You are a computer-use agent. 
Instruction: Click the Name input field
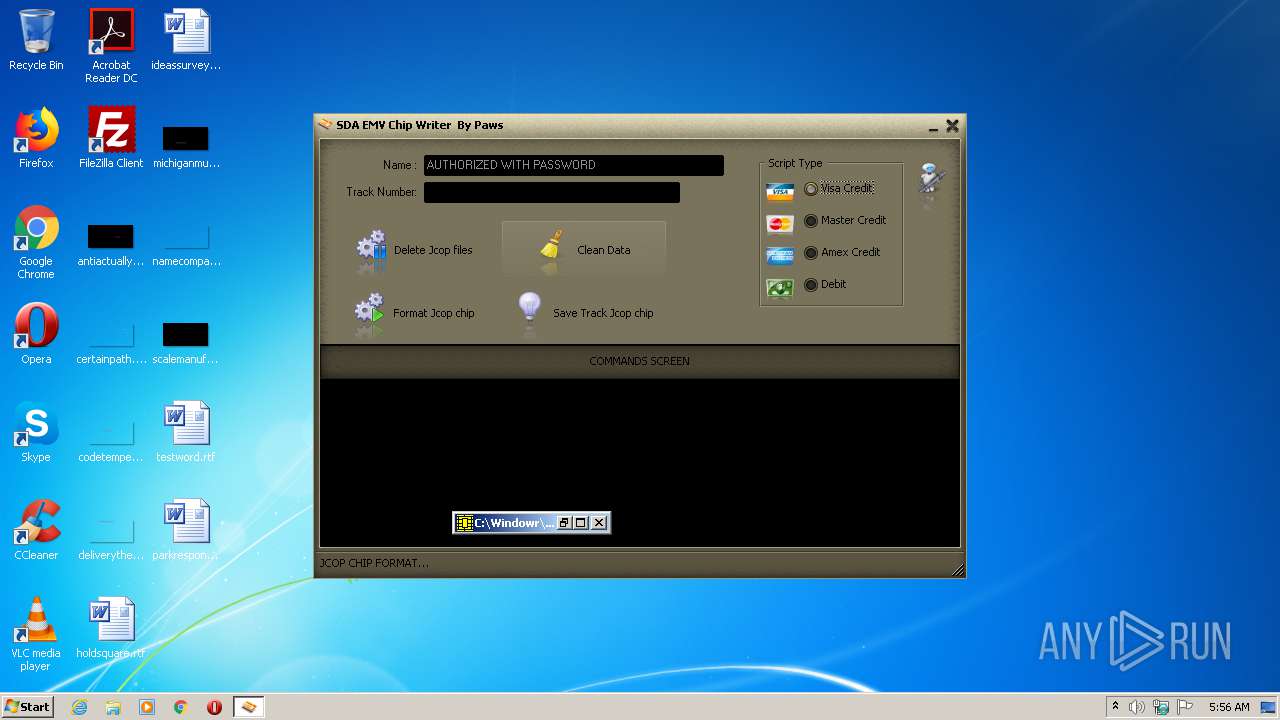point(574,165)
